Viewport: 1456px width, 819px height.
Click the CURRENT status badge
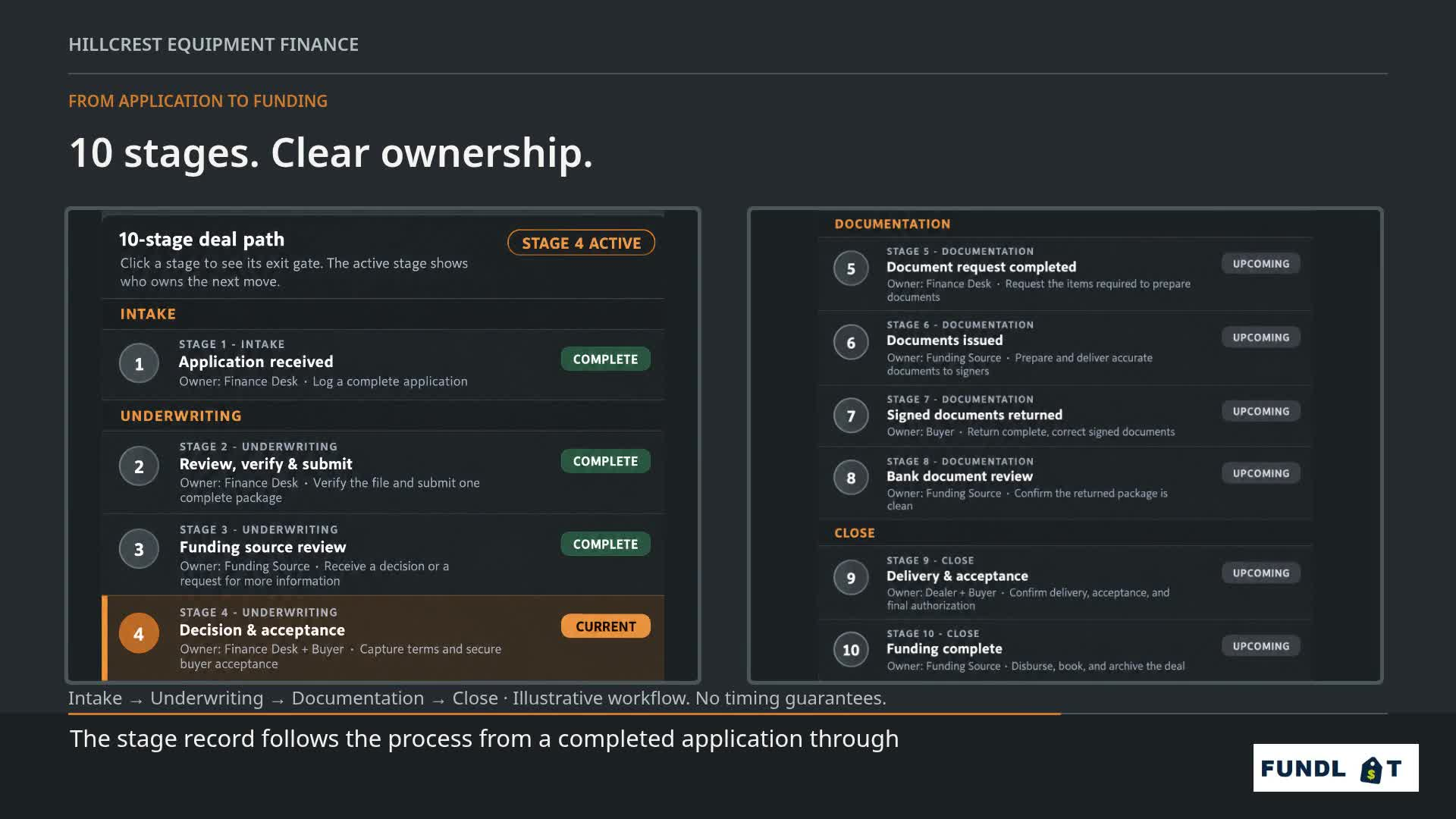pyautogui.click(x=605, y=626)
